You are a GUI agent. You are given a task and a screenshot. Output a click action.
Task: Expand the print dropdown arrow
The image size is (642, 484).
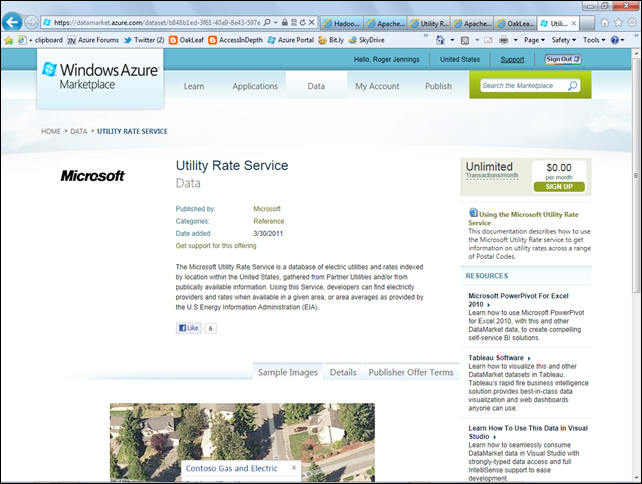point(515,40)
